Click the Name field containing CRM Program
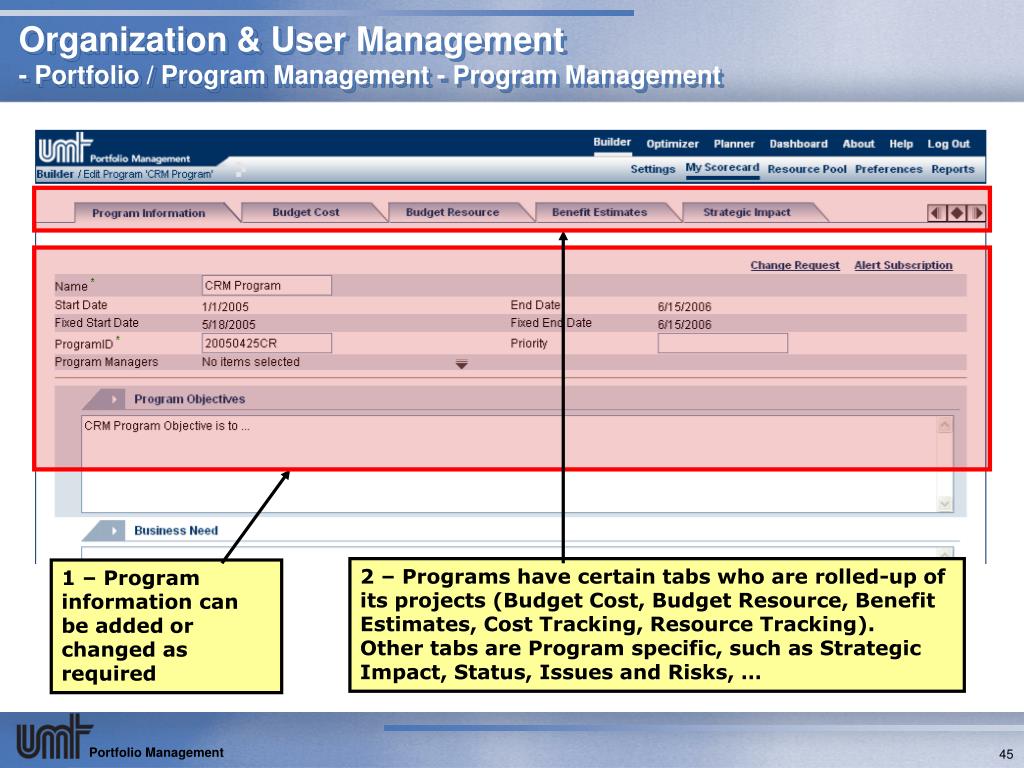Image resolution: width=1024 pixels, height=768 pixels. pyautogui.click(x=266, y=285)
